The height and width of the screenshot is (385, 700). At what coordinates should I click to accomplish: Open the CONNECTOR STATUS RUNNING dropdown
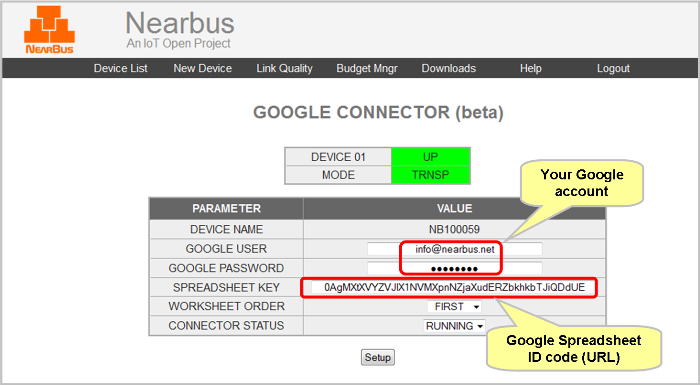click(x=454, y=326)
